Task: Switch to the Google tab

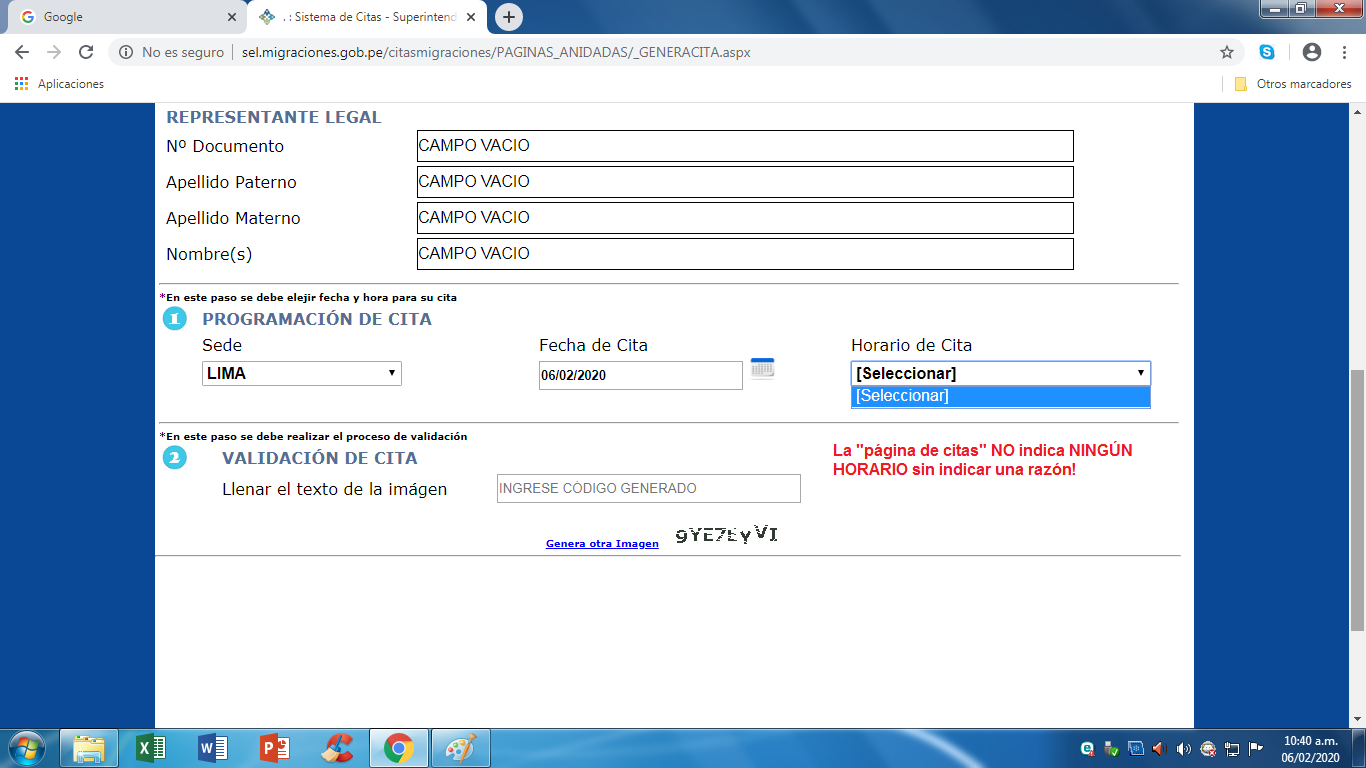Action: pyautogui.click(x=124, y=17)
